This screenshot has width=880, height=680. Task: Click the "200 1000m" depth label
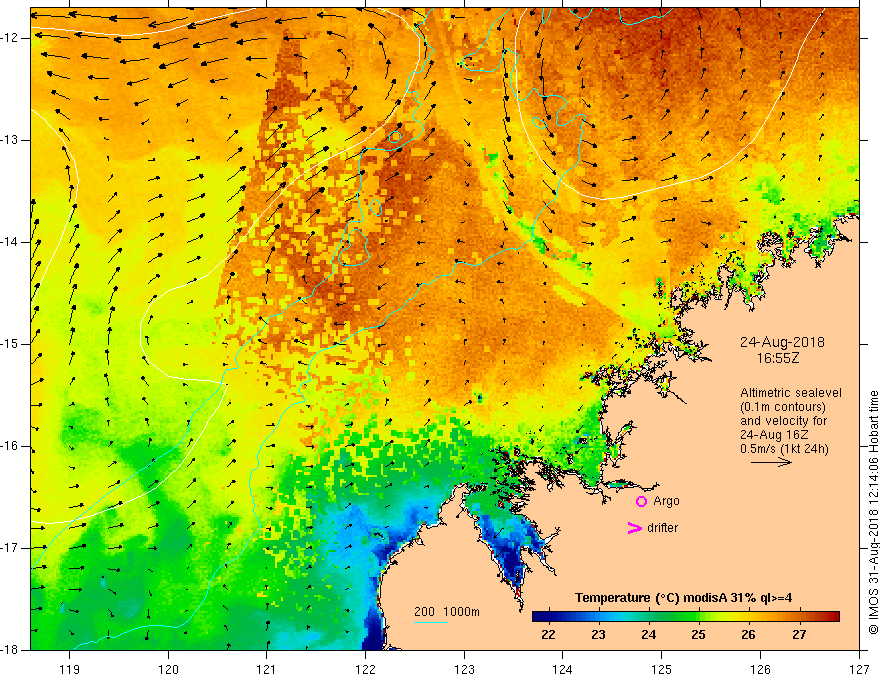447,612
